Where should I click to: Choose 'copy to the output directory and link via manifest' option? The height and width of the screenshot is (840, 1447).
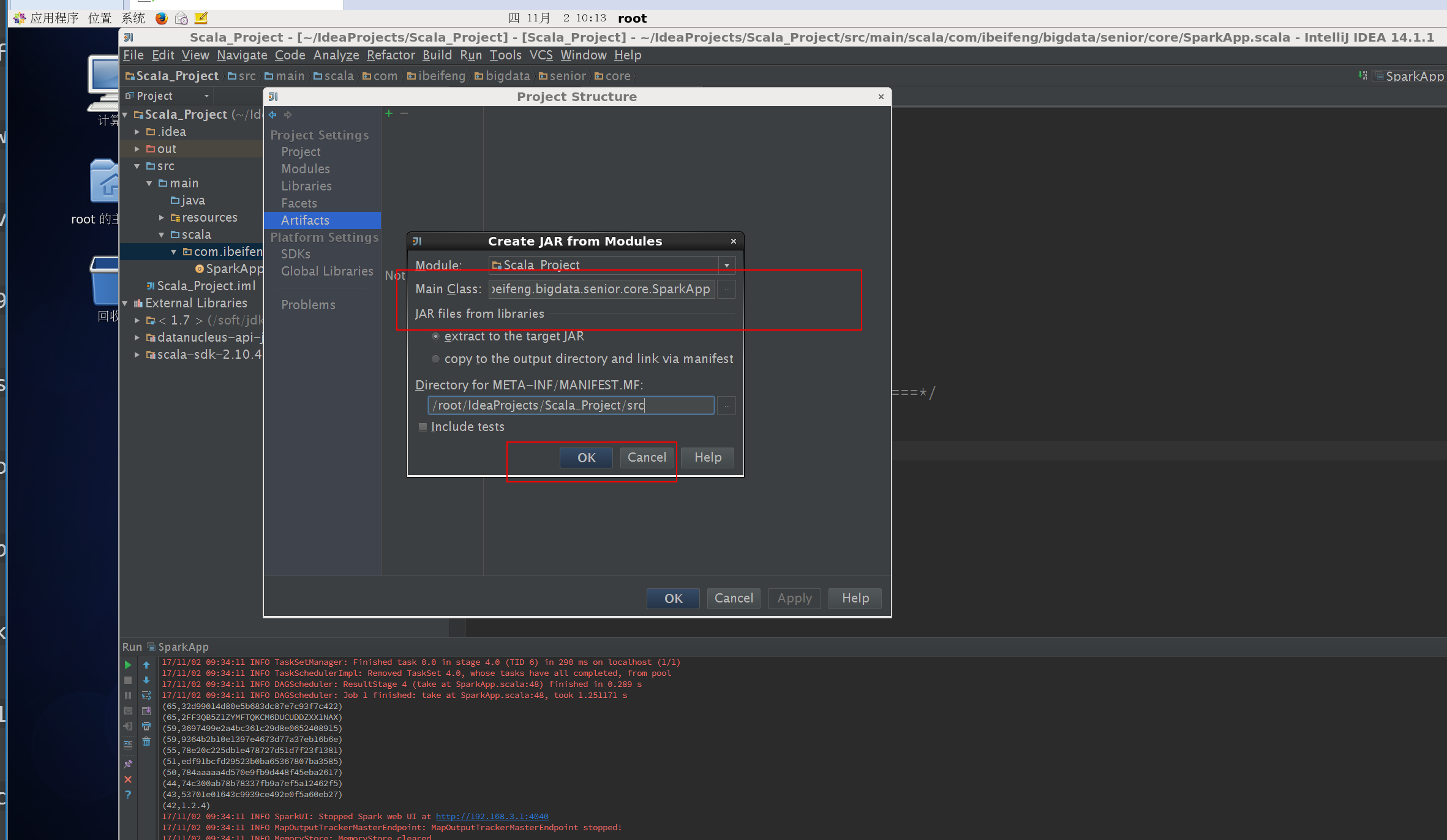coord(436,359)
